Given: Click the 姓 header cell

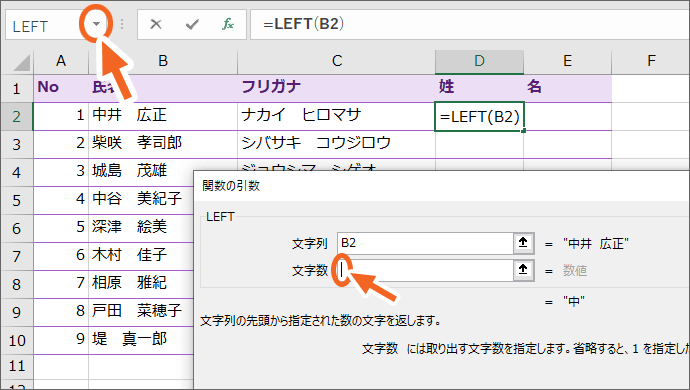Looking at the screenshot, I should [x=480, y=88].
